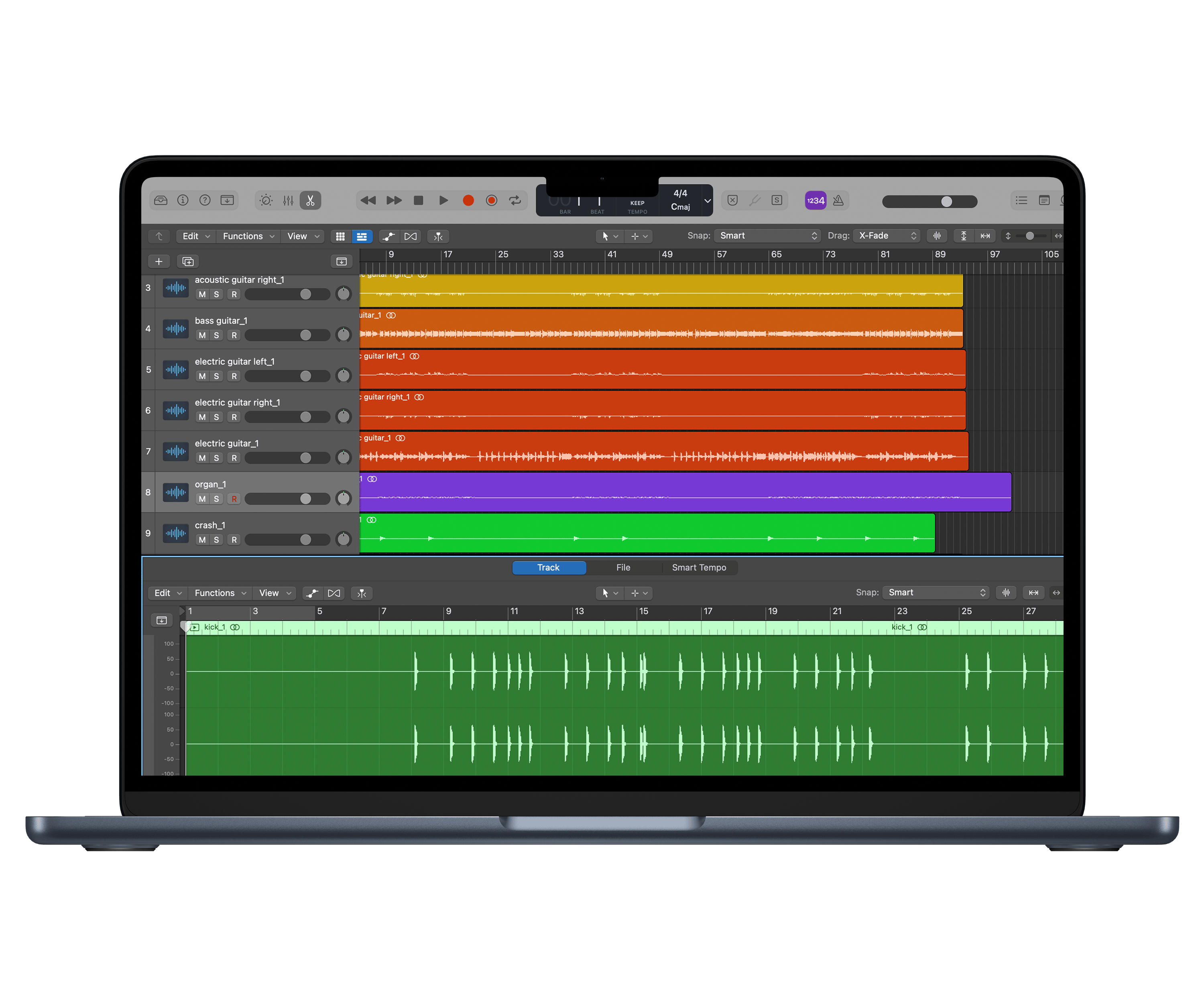Open the Drag X-Fade dropdown
The width and height of the screenshot is (1204, 995).
coord(887,236)
